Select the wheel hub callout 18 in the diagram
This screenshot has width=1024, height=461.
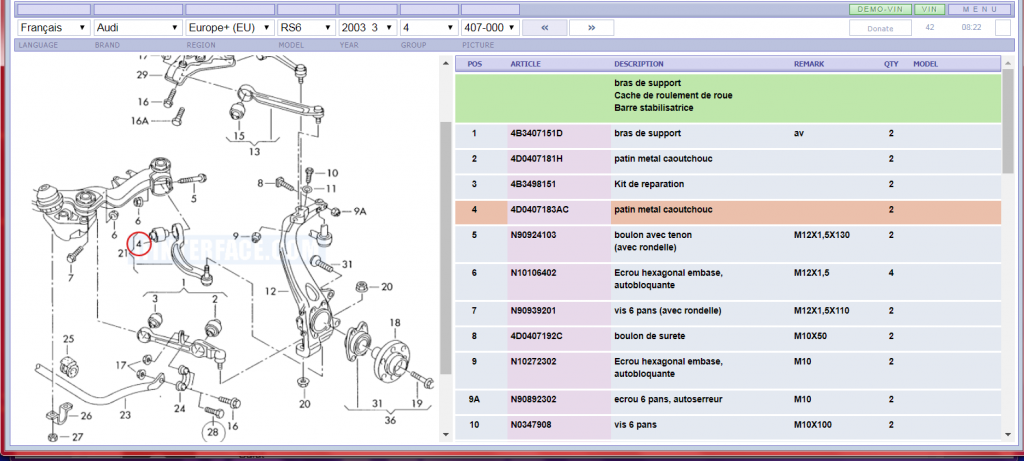394,323
